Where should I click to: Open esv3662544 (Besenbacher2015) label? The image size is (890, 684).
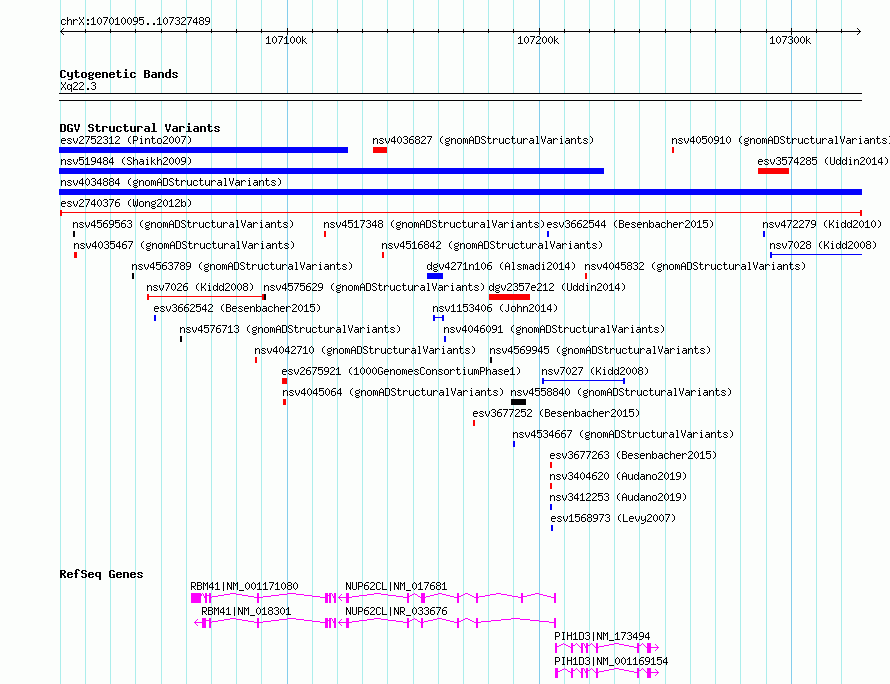click(630, 224)
